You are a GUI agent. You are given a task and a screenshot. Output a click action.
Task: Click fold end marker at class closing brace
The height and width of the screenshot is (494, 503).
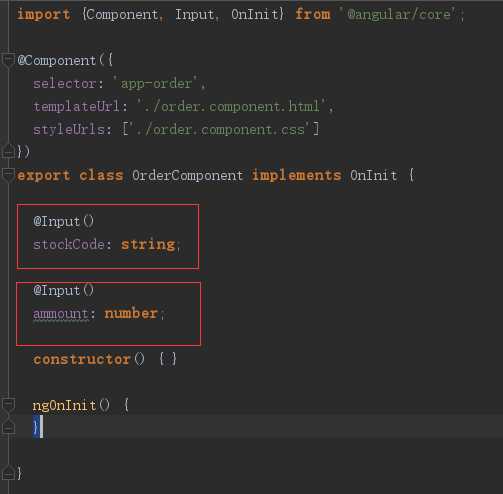(8, 473)
